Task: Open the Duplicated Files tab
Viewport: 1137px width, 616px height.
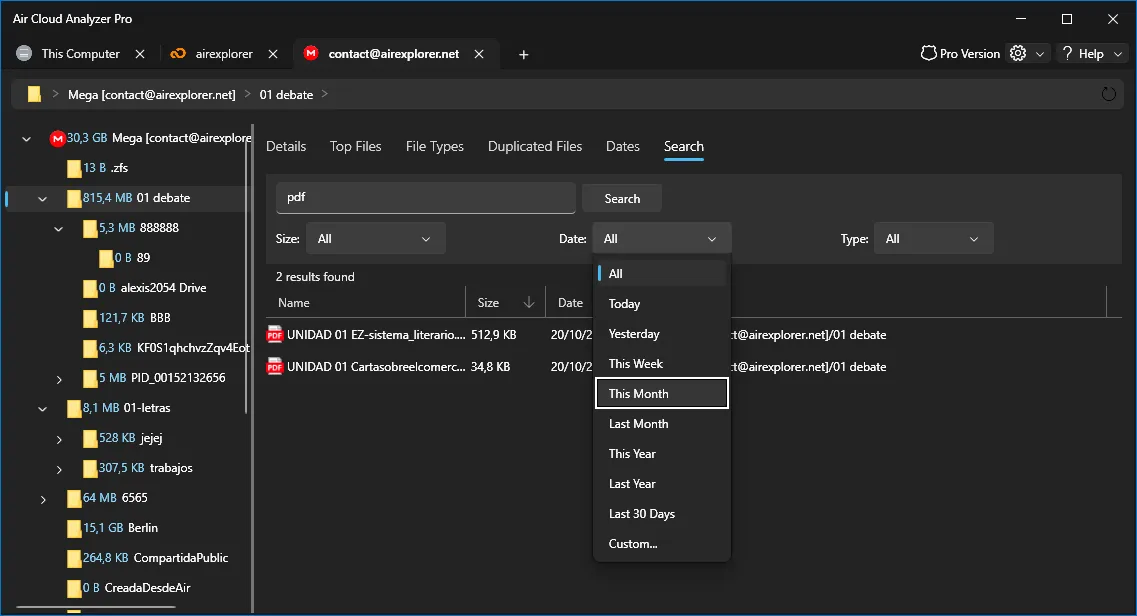Action: click(x=534, y=146)
